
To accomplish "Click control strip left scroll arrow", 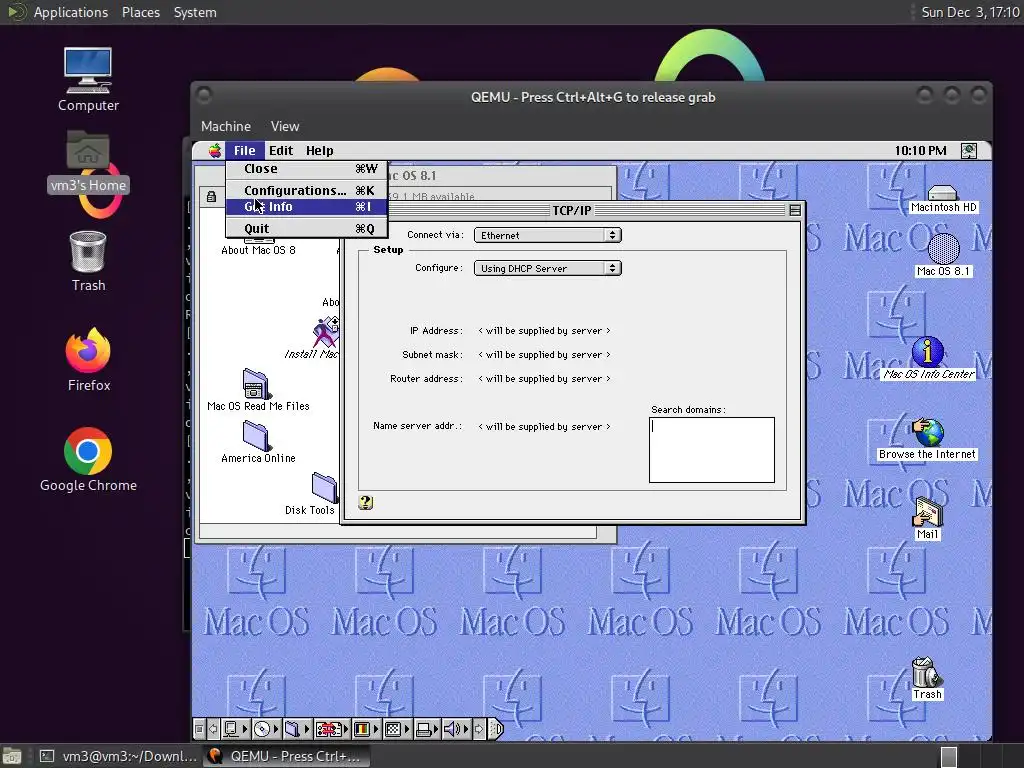I will click(213, 729).
